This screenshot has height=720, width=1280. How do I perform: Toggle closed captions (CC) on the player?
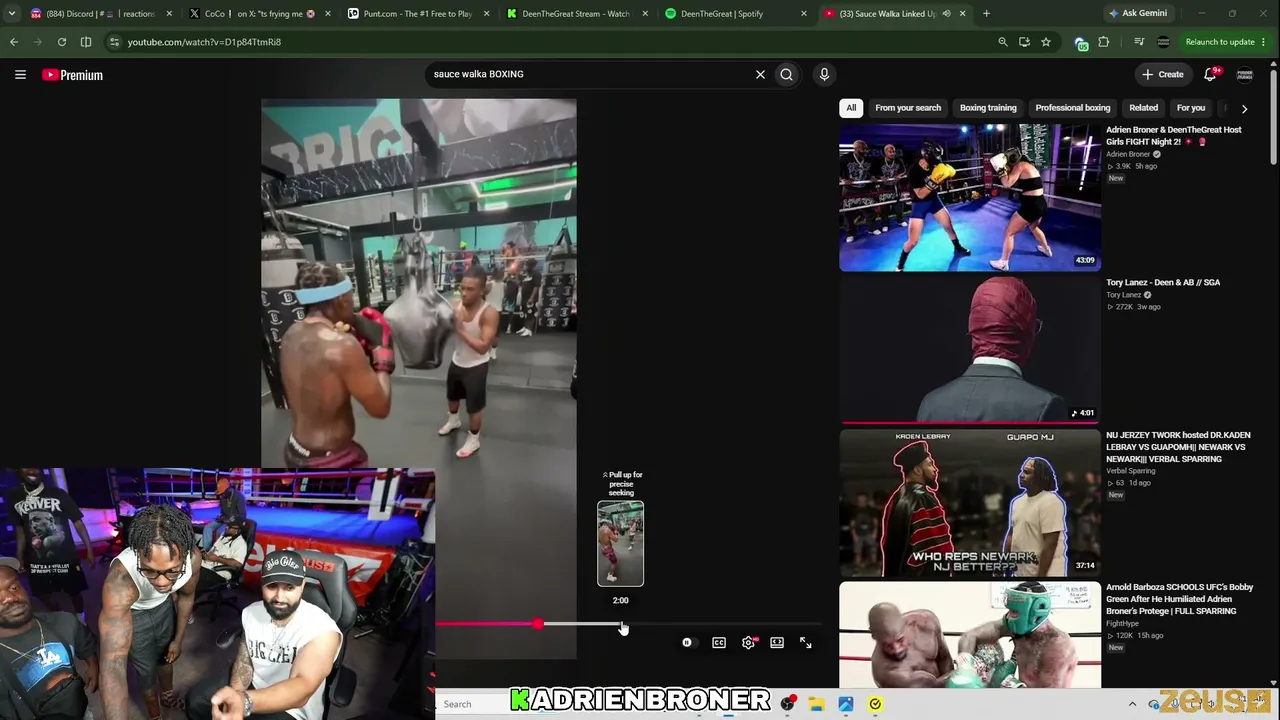click(x=719, y=643)
